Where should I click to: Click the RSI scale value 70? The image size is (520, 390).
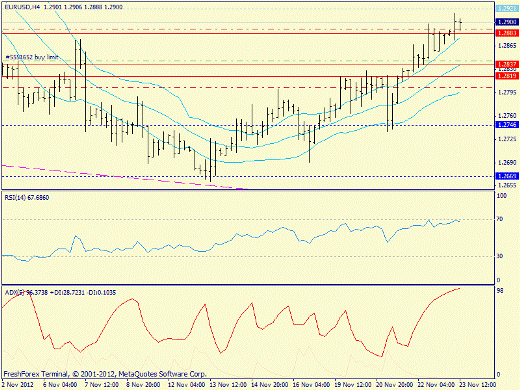pyautogui.click(x=500, y=219)
